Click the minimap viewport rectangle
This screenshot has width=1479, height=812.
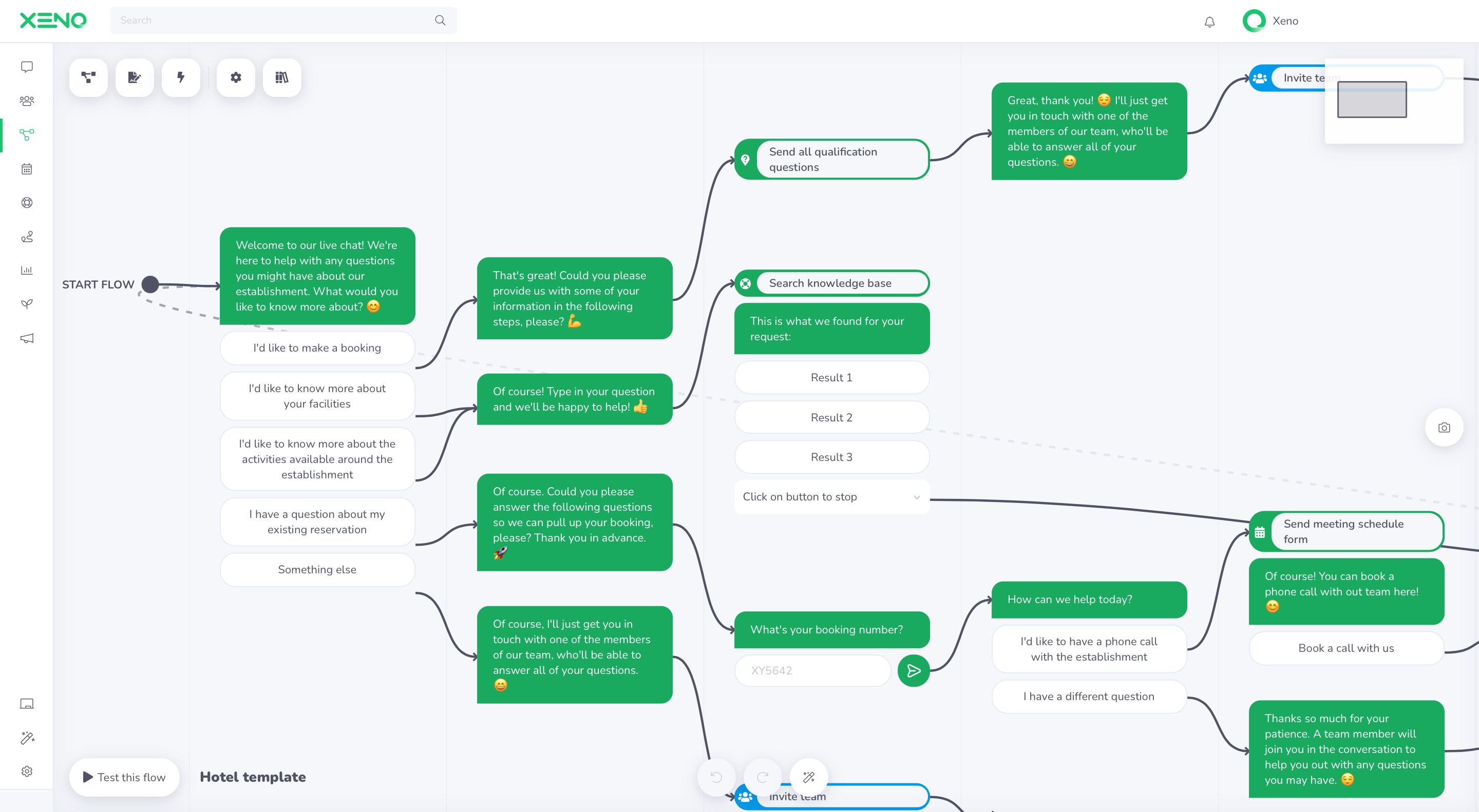(1371, 99)
